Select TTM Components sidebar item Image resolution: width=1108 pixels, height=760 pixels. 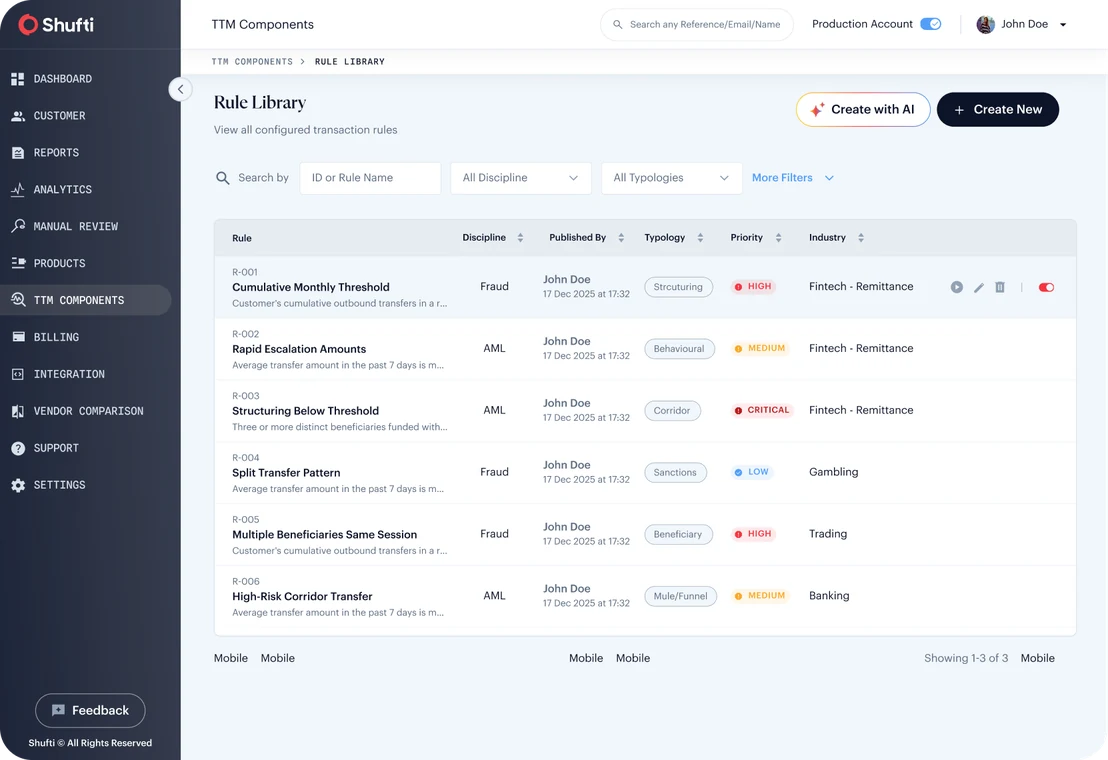pyautogui.click(x=86, y=299)
